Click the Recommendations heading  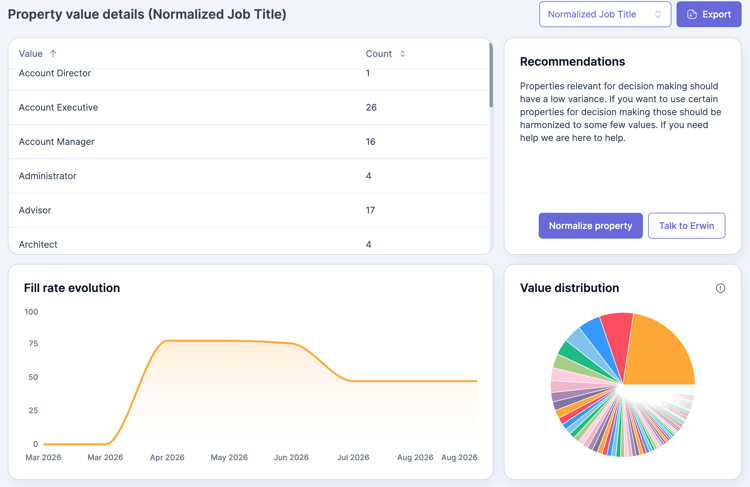coord(573,62)
